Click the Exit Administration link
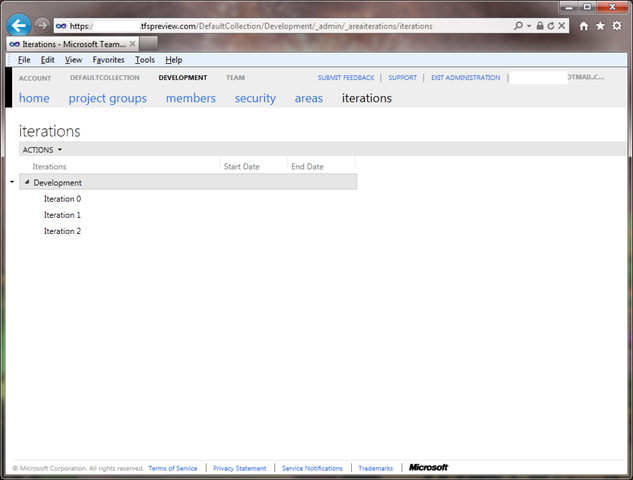 pyautogui.click(x=465, y=77)
